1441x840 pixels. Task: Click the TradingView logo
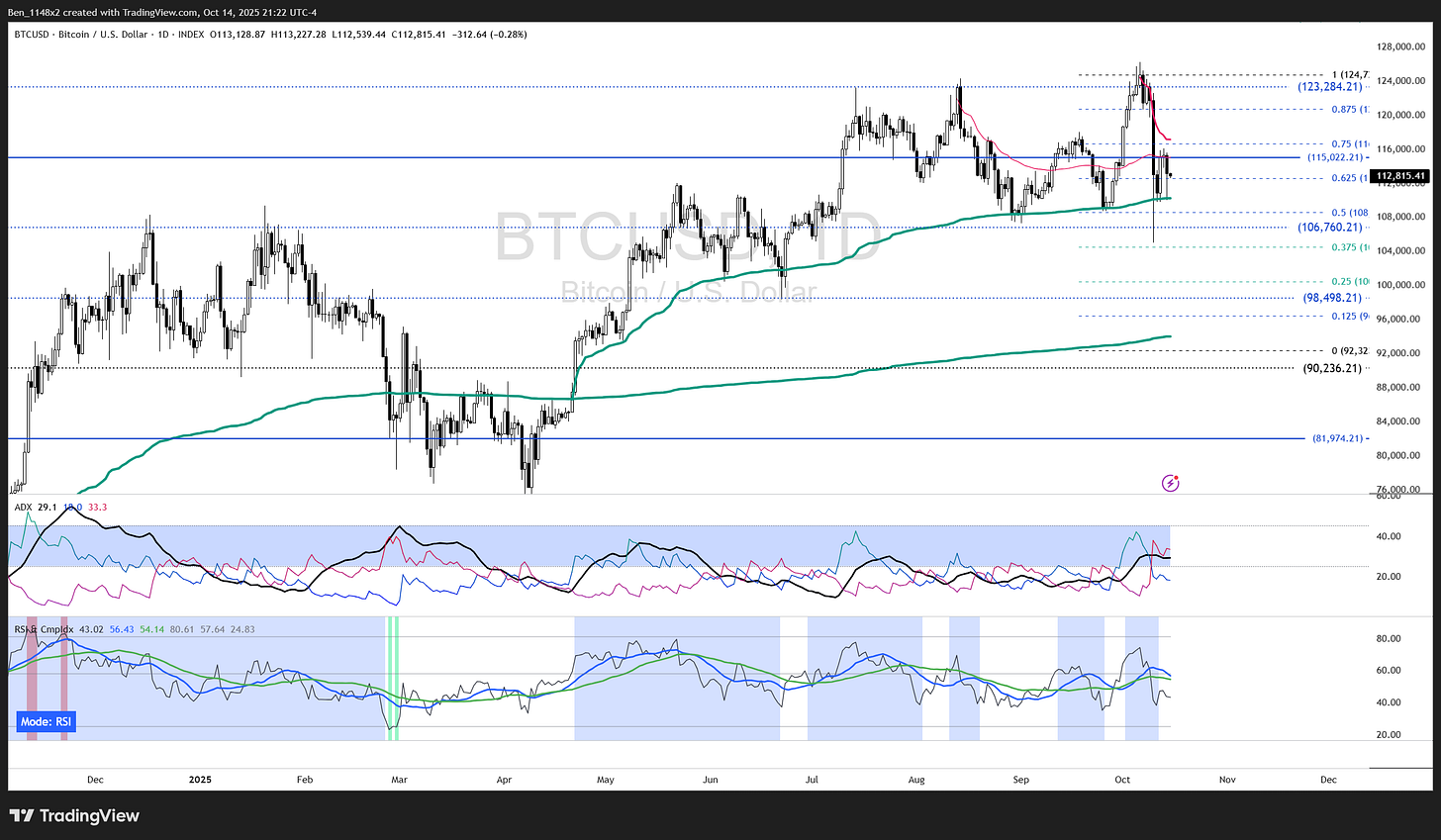74,816
